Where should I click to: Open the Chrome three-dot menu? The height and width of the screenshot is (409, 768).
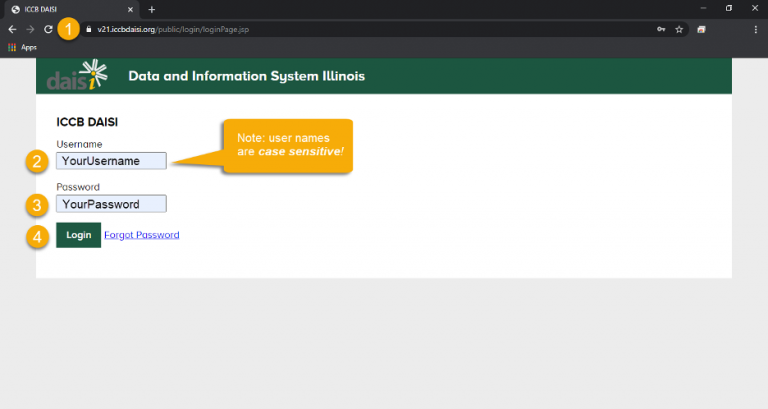(x=754, y=30)
